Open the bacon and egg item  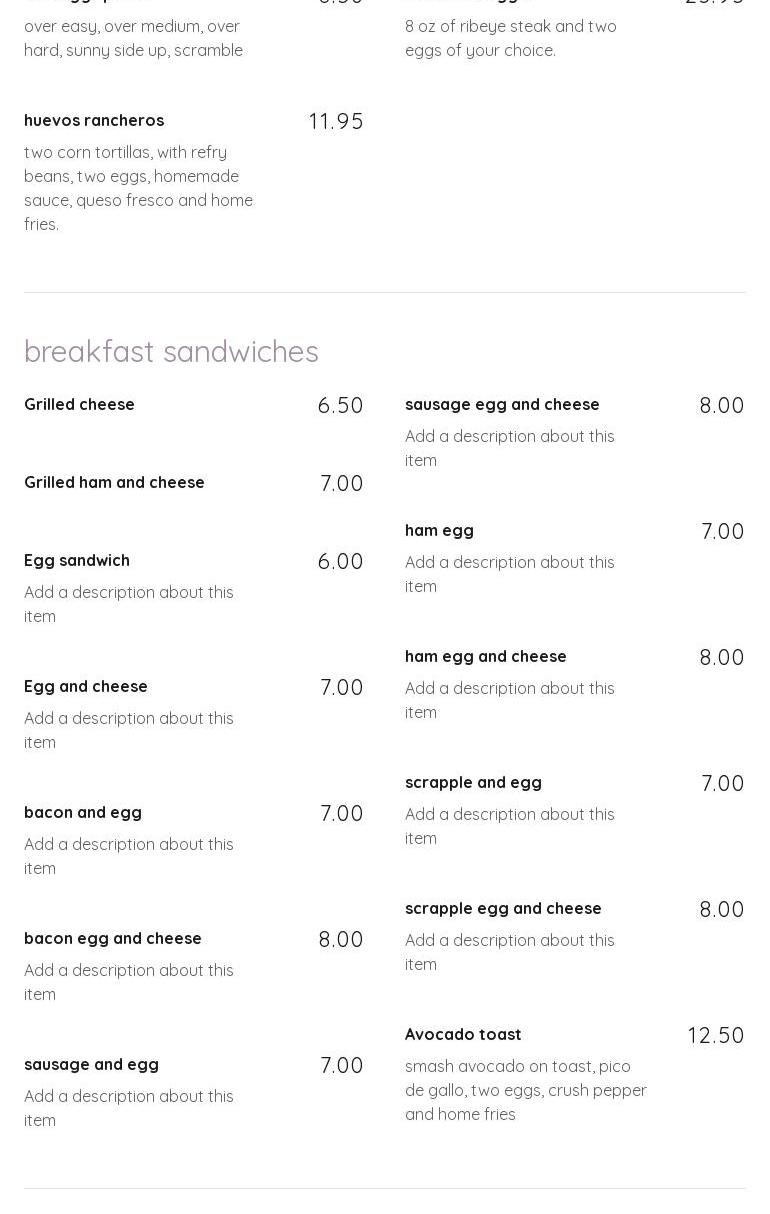pyautogui.click(x=83, y=812)
